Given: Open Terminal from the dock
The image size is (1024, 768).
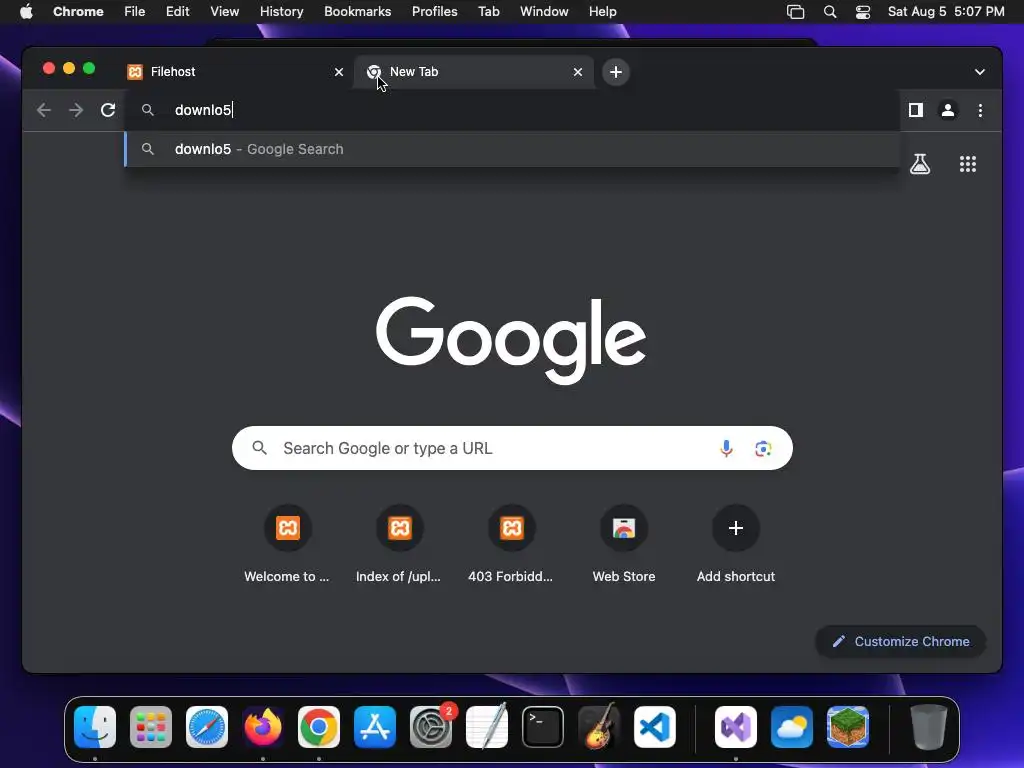Looking at the screenshot, I should 543,727.
